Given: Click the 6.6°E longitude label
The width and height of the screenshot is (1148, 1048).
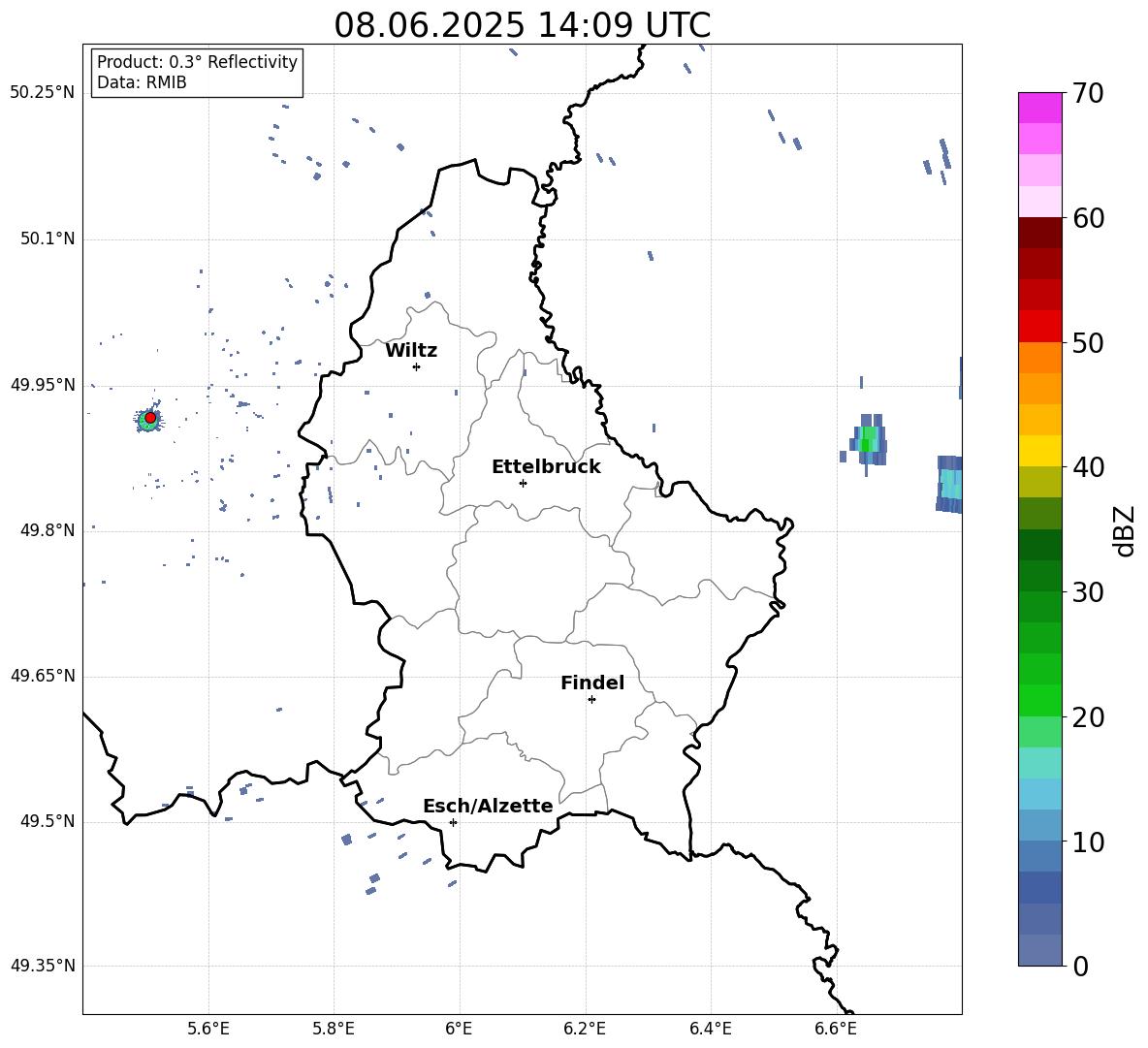Looking at the screenshot, I should 836,1030.
